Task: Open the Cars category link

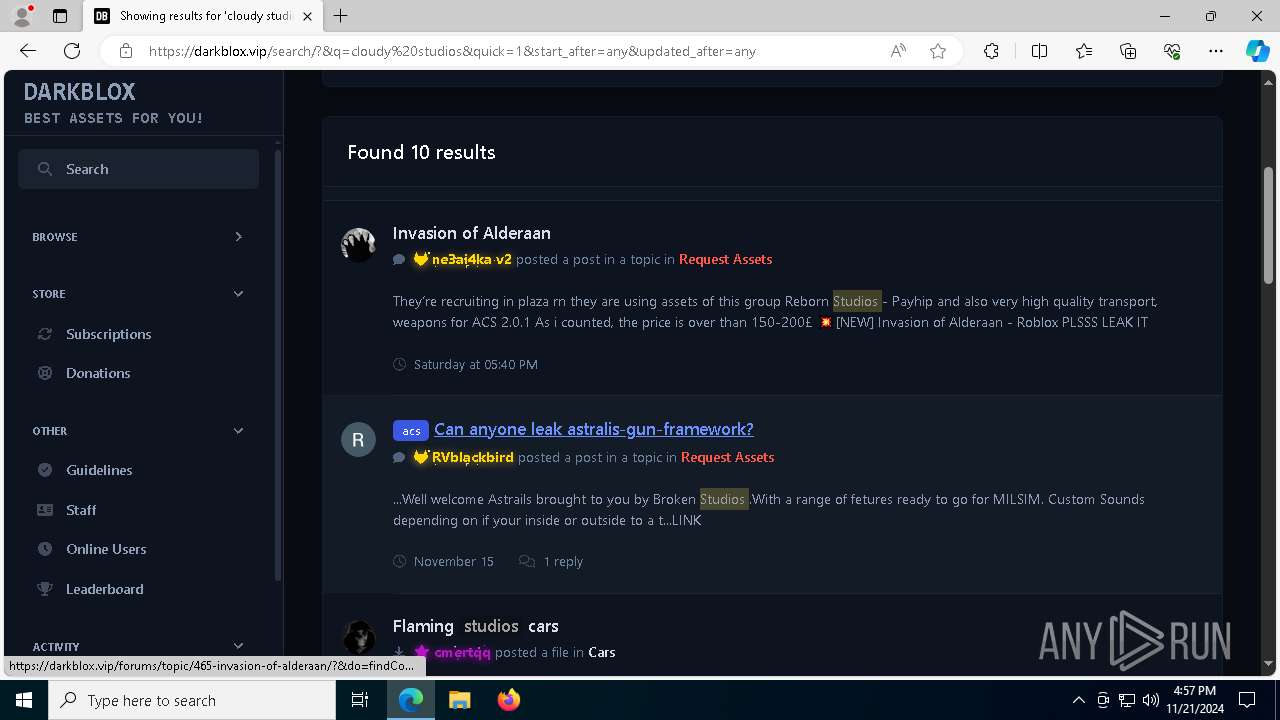Action: (x=602, y=652)
